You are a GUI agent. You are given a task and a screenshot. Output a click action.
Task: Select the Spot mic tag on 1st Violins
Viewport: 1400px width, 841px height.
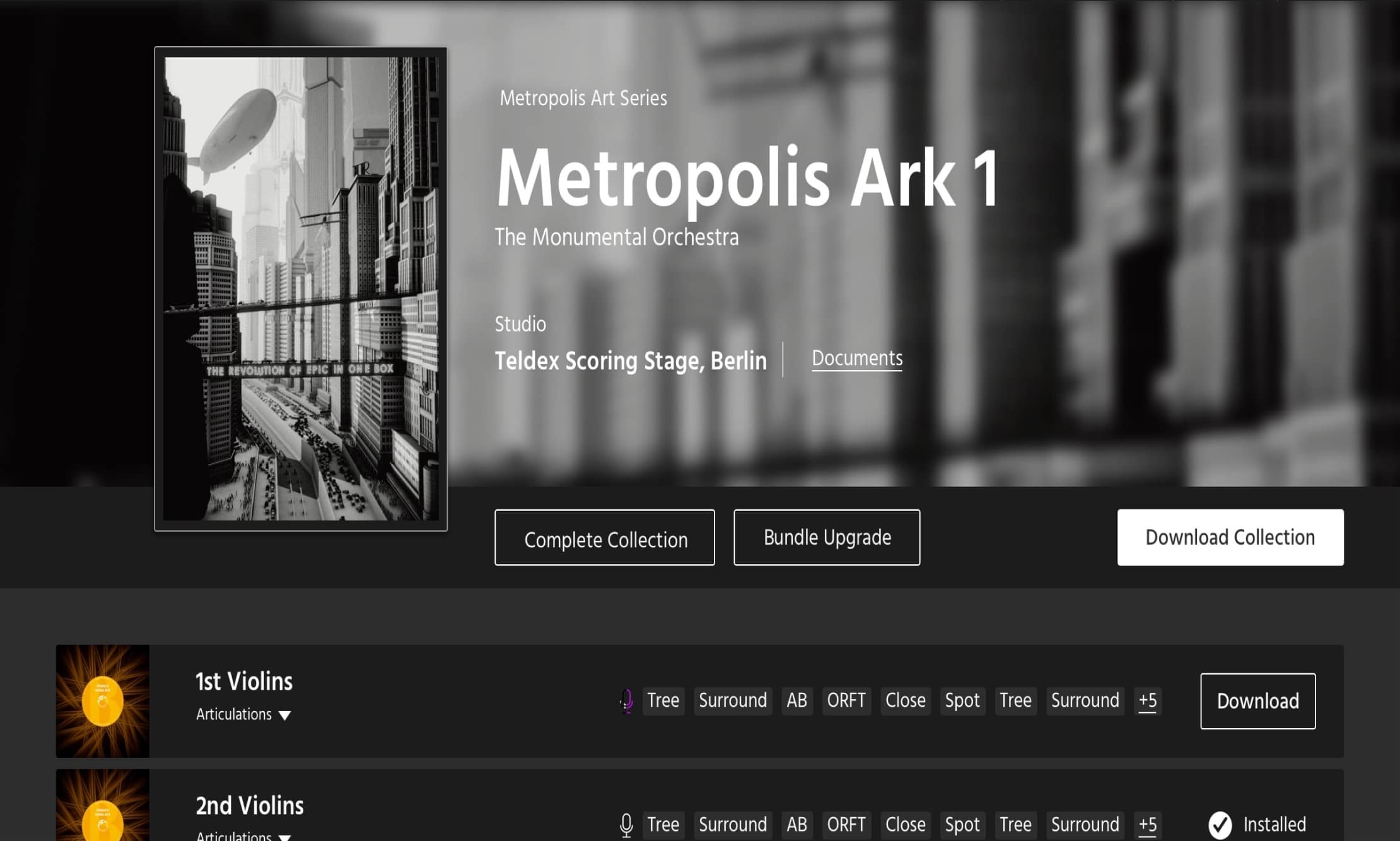[x=962, y=700]
